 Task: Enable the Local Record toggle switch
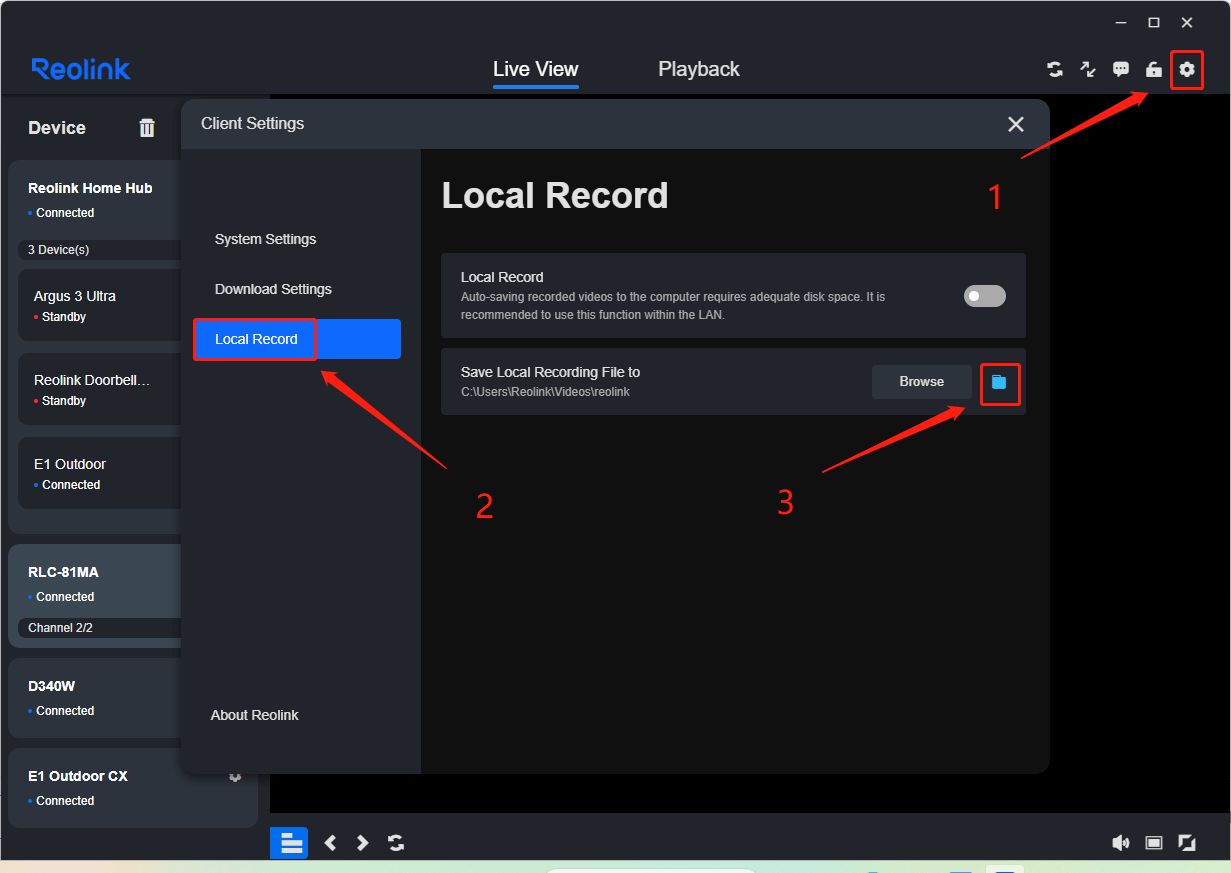pos(984,296)
